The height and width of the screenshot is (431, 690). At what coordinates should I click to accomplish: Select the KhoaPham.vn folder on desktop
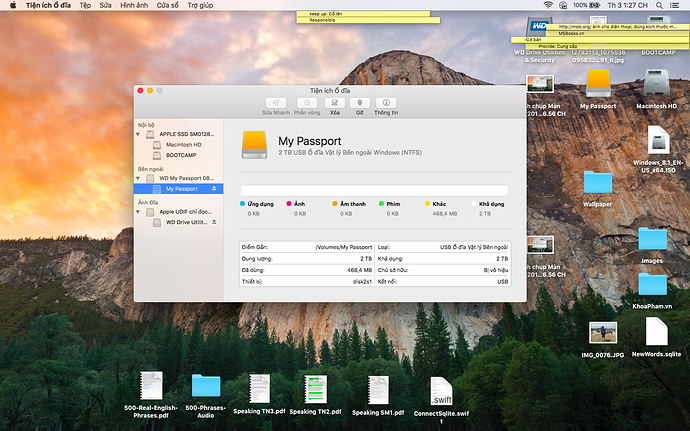653,284
